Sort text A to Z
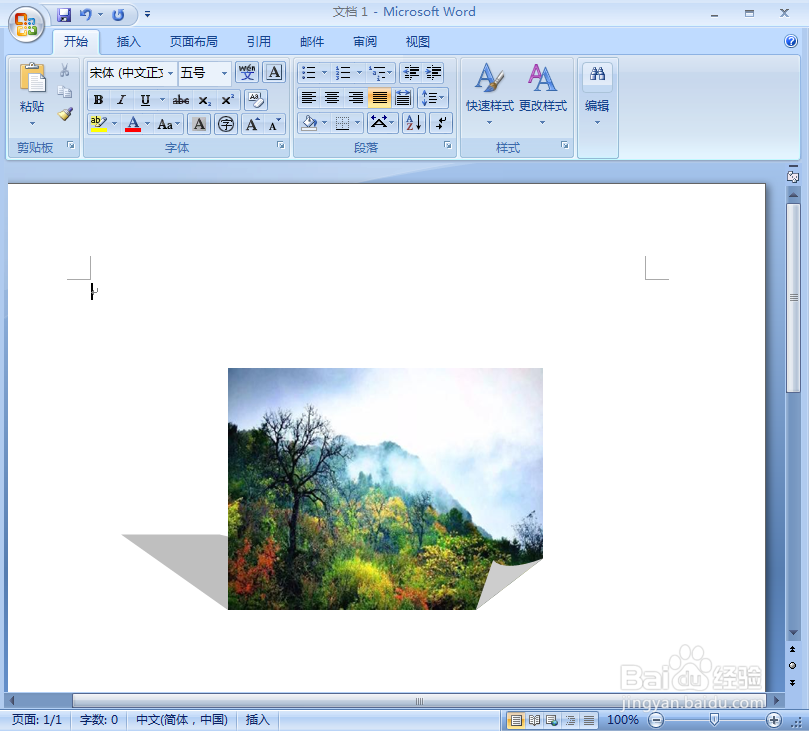Image resolution: width=809 pixels, height=731 pixels. [414, 123]
